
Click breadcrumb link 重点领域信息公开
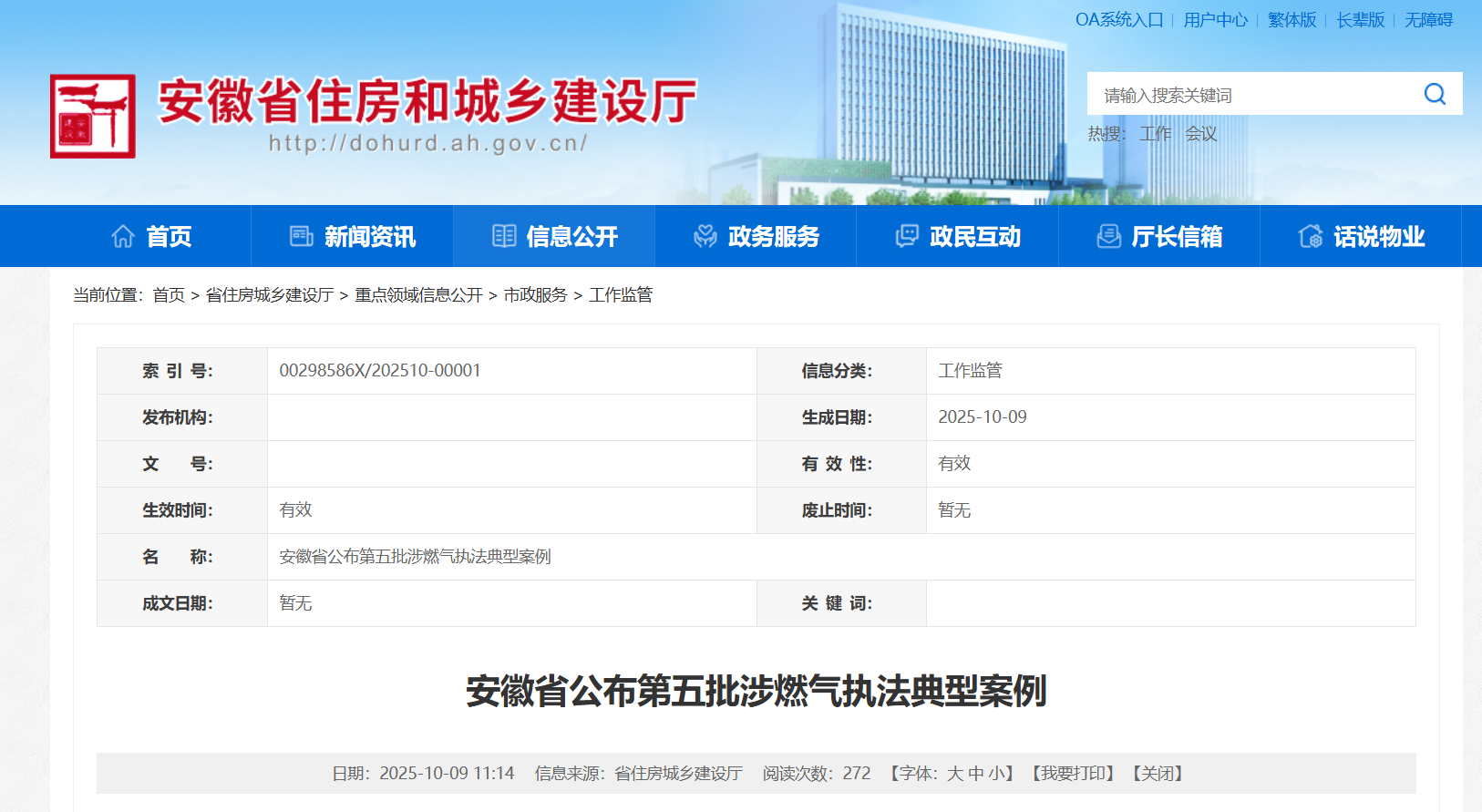click(418, 295)
